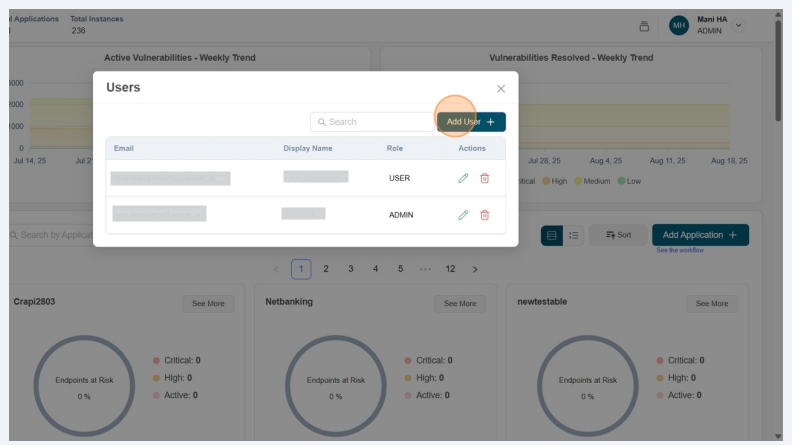Go to page 2 of applications
This screenshot has height=445, width=792.
(326, 268)
